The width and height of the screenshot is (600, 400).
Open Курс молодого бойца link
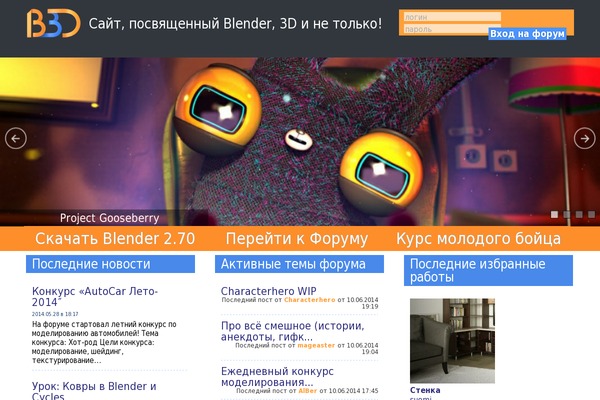click(478, 238)
